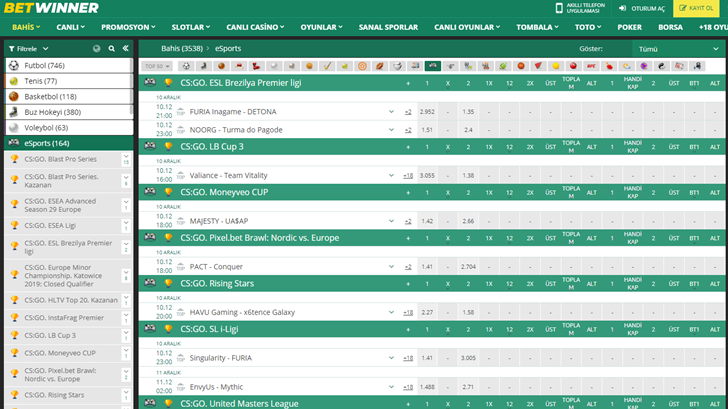Click the gamepad icon beside CS:GO. SL i-Ligi header
728x409 pixels.
[x=150, y=328]
